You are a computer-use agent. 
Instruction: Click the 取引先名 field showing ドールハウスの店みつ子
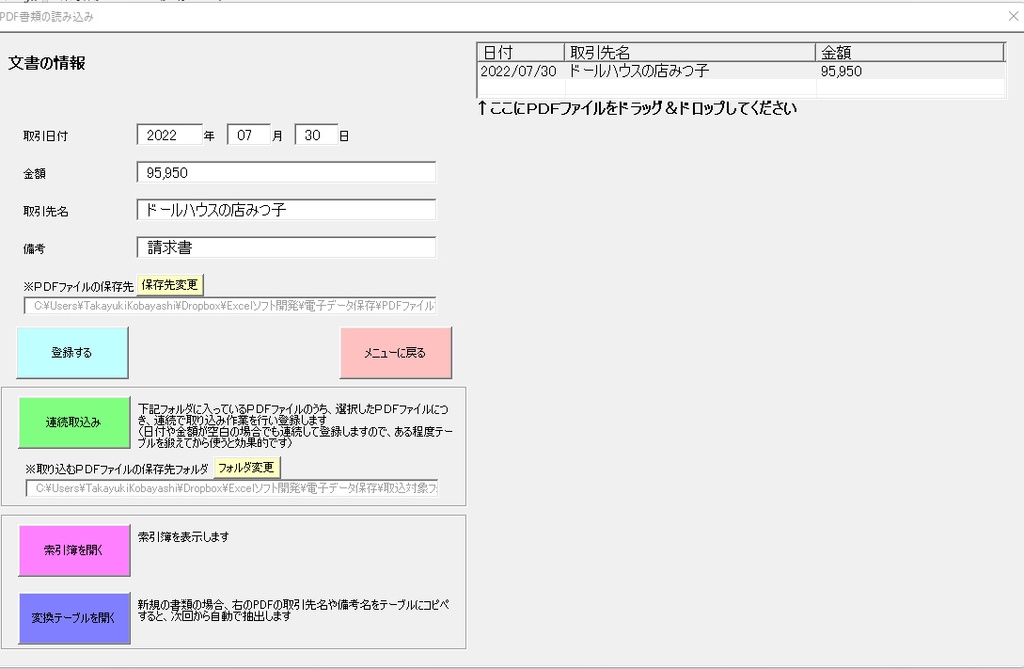285,210
